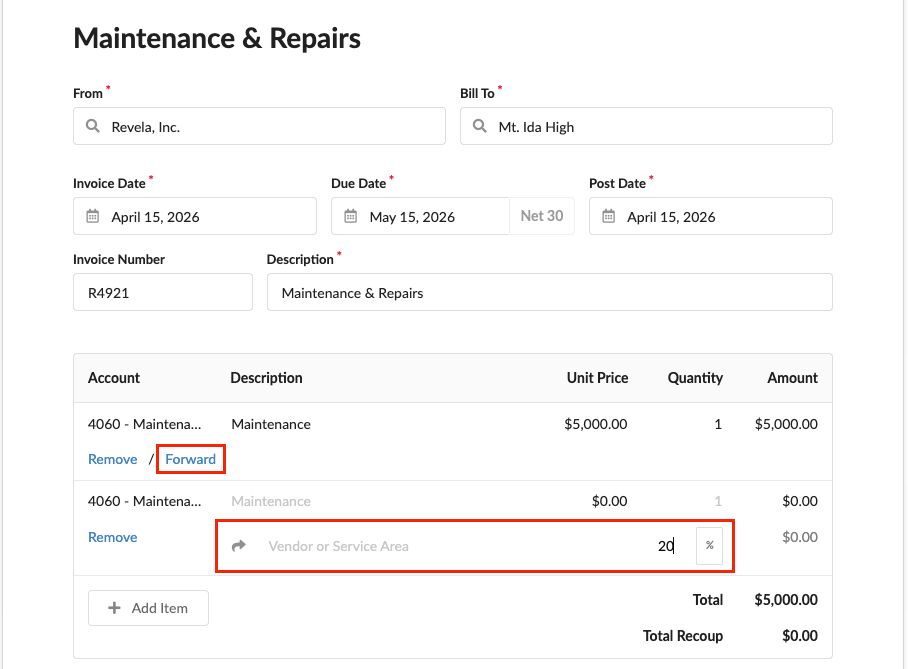Click the greyed quantity 1 in second row
The height and width of the screenshot is (669, 908).
click(x=718, y=501)
